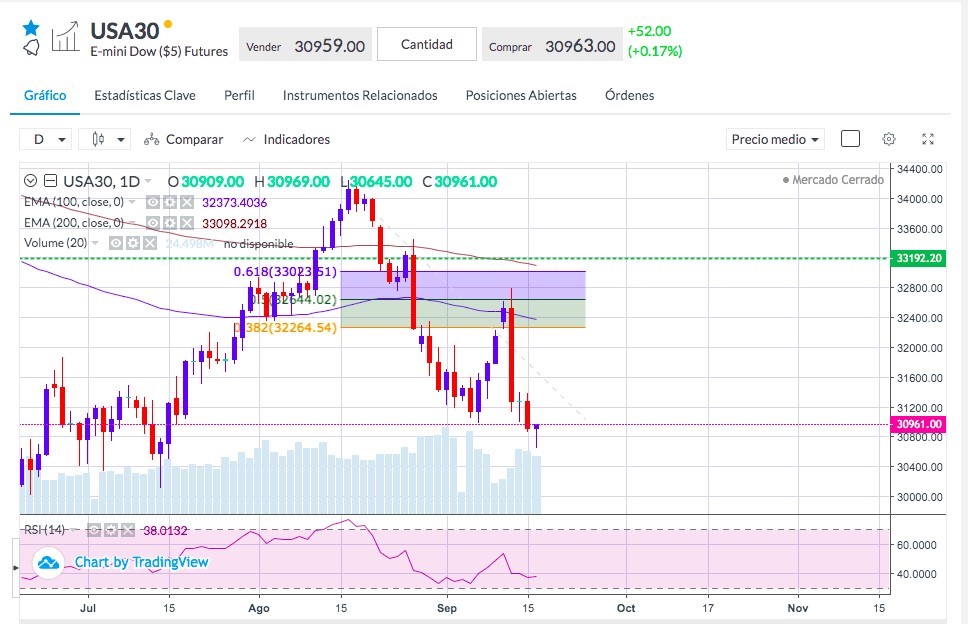
Task: Open the Posiciones Abiertas tab
Action: (521, 95)
